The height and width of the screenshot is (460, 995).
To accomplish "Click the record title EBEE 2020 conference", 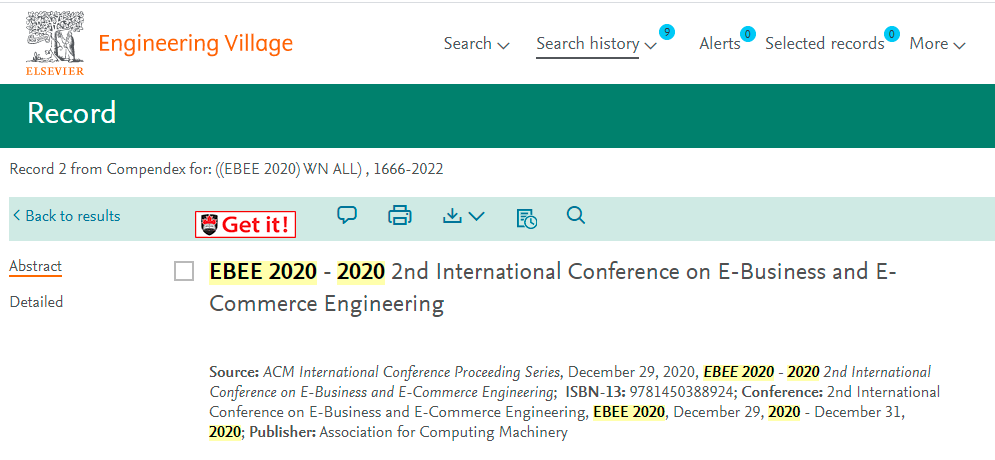I will click(552, 288).
